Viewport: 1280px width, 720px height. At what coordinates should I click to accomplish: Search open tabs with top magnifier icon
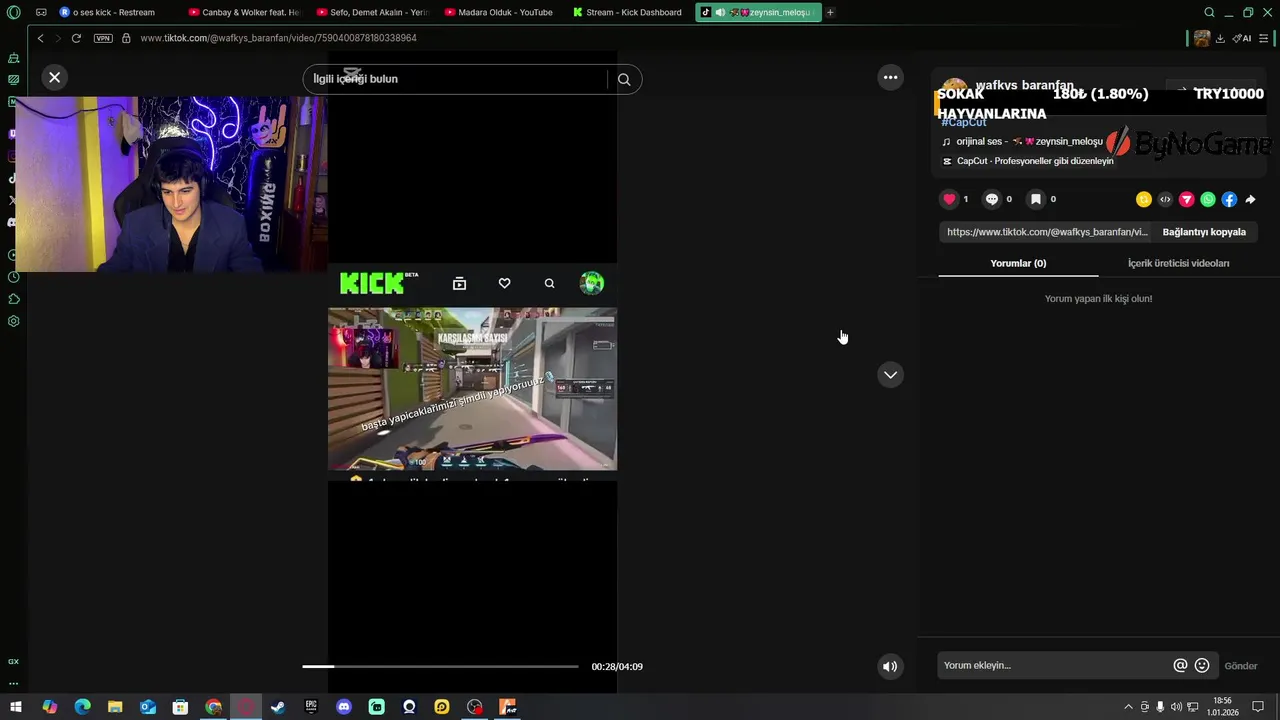pos(1209,12)
